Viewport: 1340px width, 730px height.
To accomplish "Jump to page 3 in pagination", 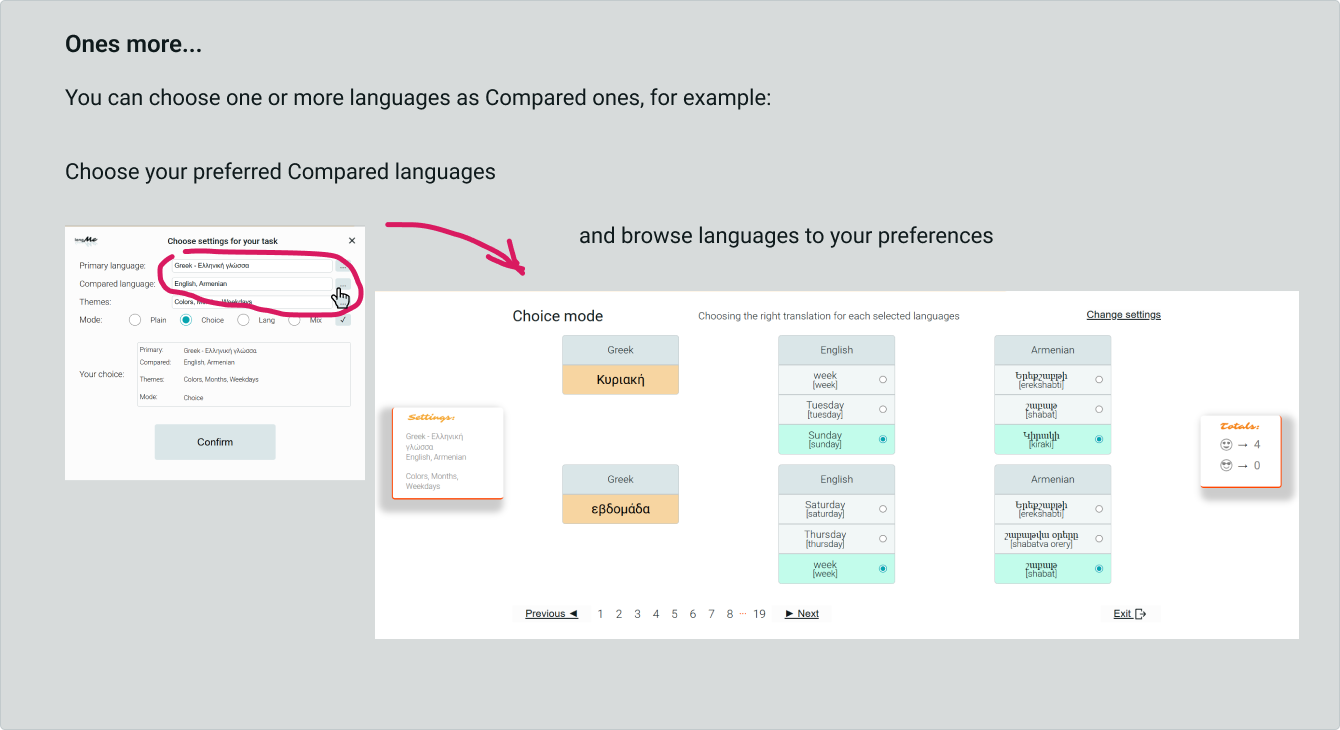I will (637, 614).
